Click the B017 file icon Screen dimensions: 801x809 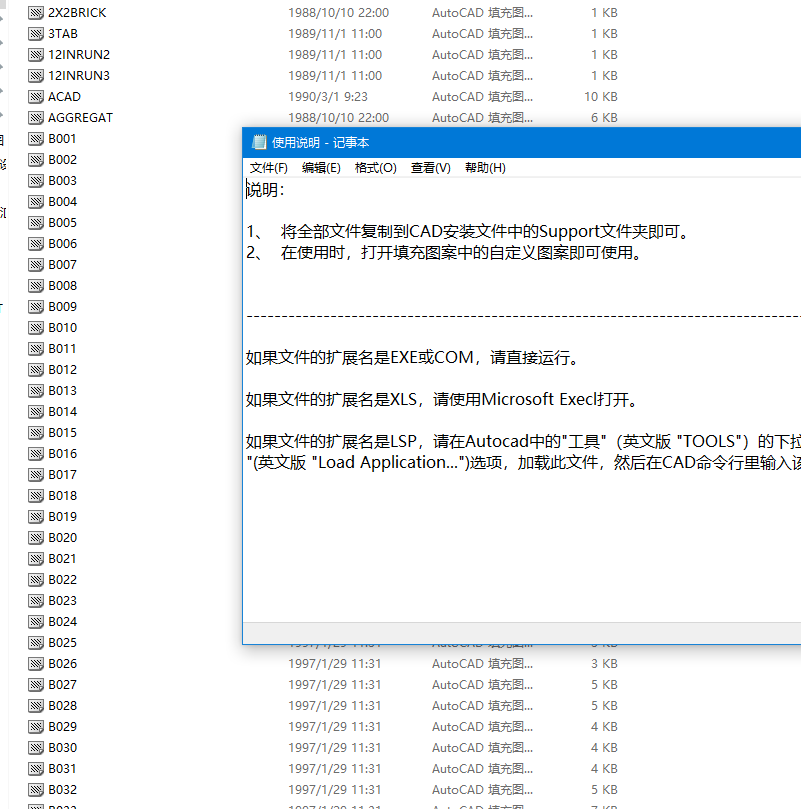pos(36,475)
